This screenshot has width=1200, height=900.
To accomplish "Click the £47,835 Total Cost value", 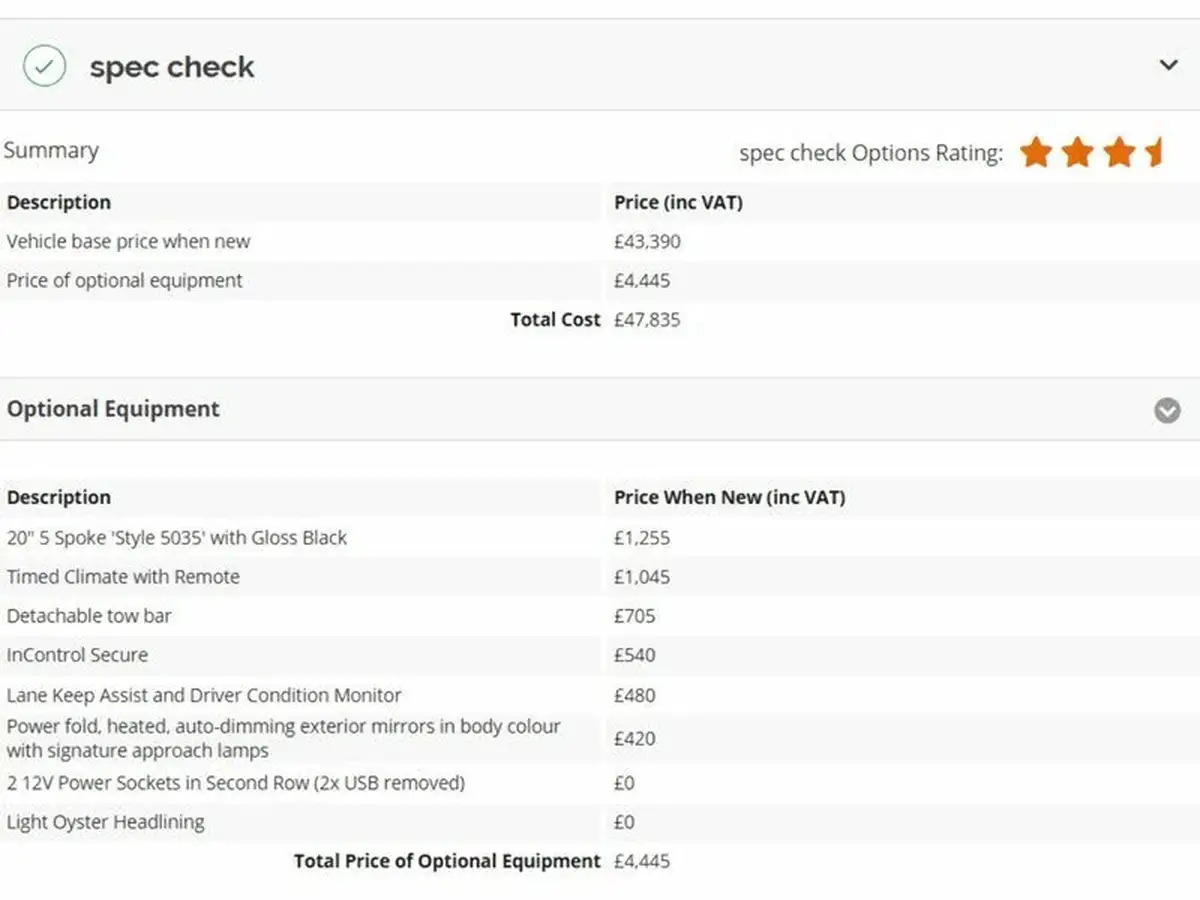I will tap(647, 320).
